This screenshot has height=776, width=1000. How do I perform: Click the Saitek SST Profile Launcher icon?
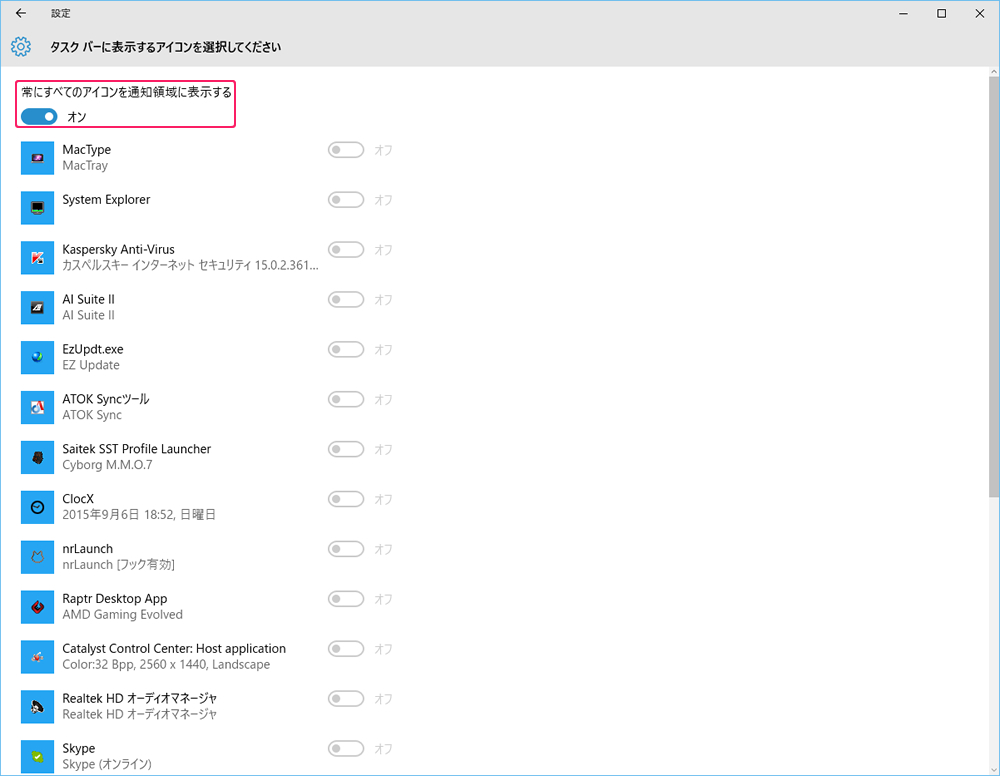[37, 457]
